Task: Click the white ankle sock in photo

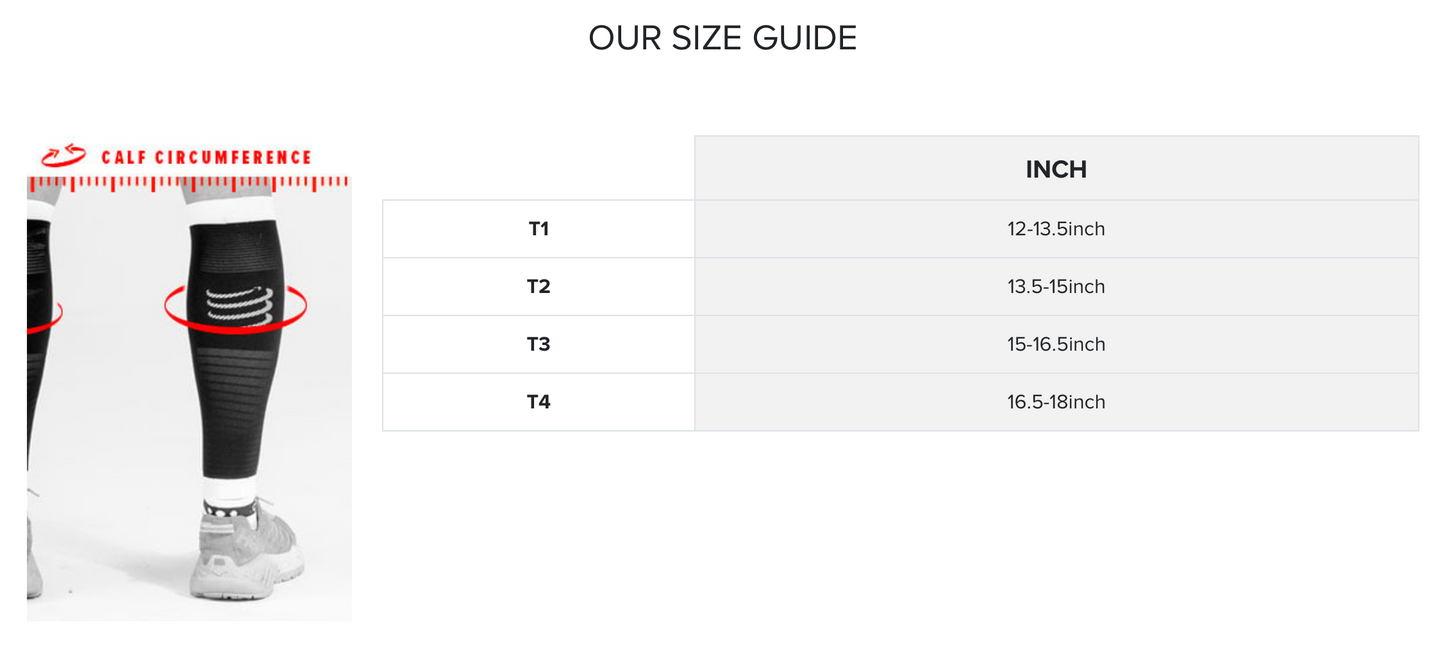Action: [230, 488]
